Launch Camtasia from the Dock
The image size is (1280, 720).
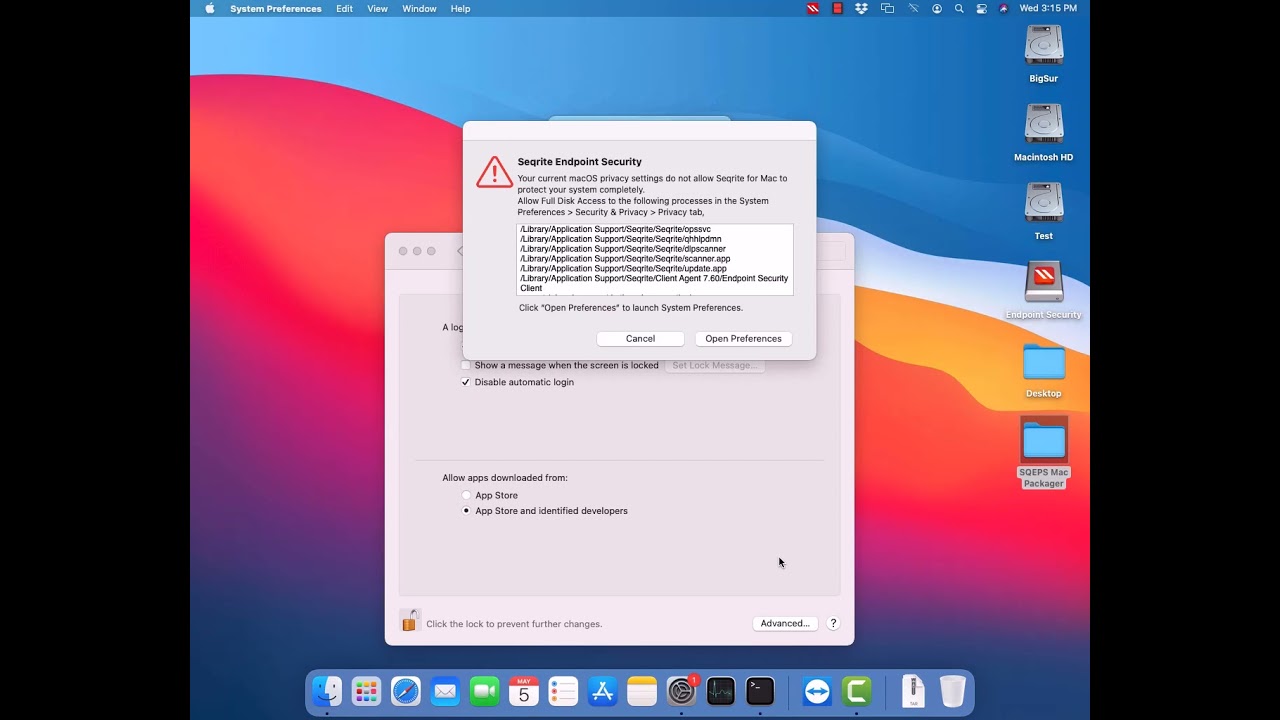[857, 691]
